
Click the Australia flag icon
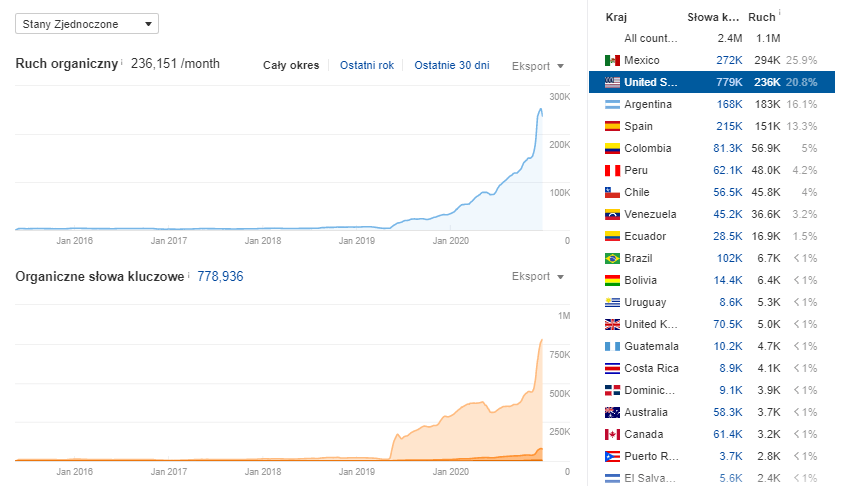(612, 413)
